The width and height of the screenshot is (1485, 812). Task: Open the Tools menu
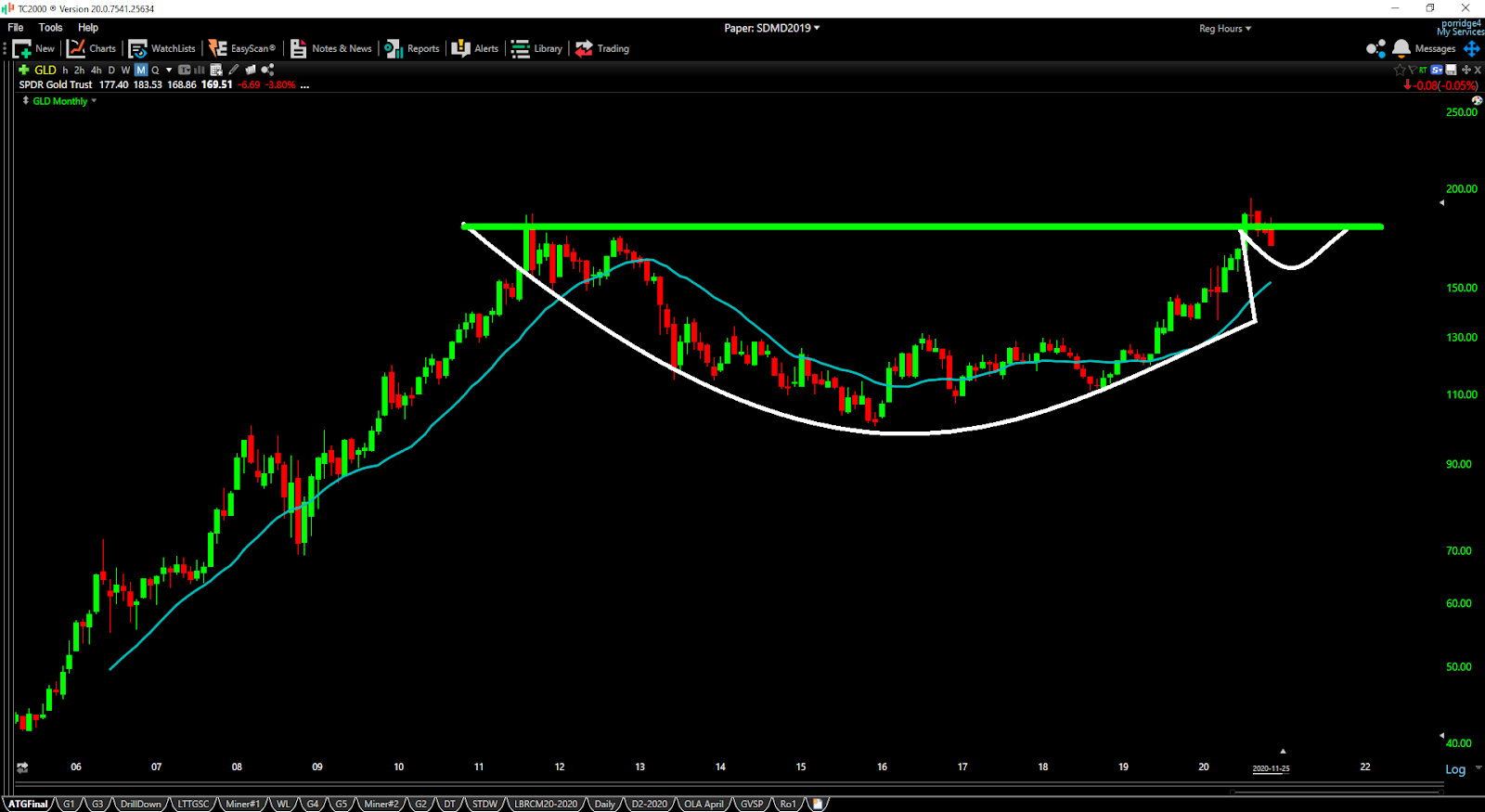click(x=51, y=28)
